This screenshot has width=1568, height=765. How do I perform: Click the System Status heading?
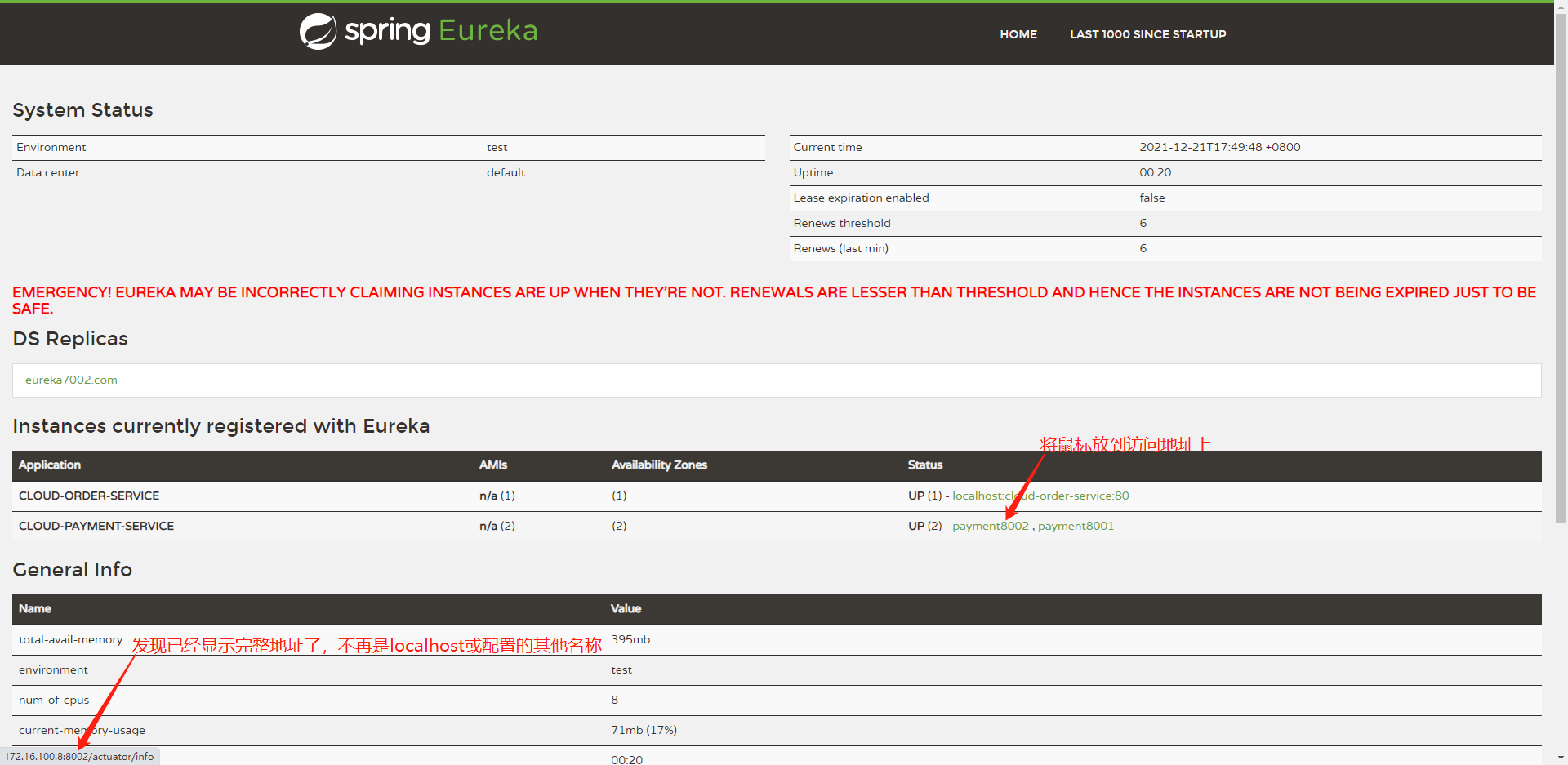[82, 110]
